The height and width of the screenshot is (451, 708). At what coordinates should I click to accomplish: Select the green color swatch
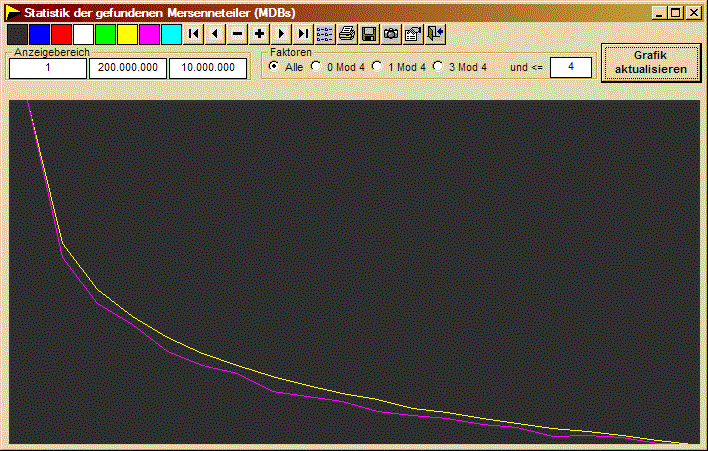pyautogui.click(x=106, y=34)
